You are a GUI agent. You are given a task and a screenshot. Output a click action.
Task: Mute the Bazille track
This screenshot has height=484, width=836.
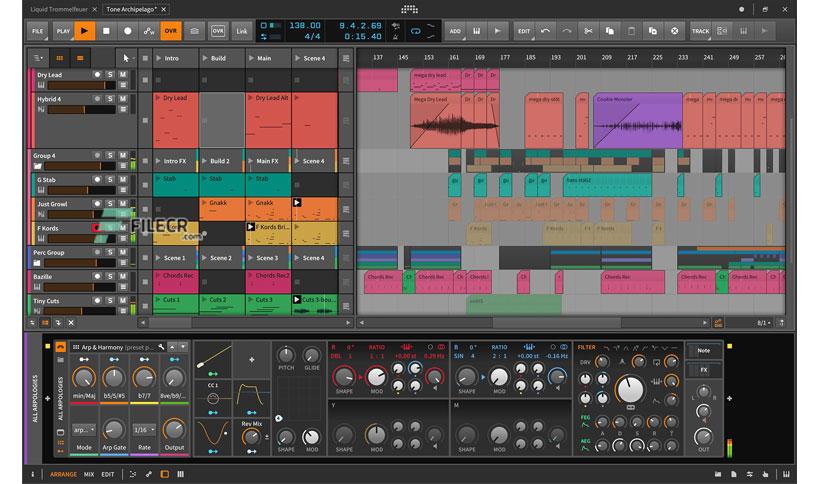[x=123, y=277]
